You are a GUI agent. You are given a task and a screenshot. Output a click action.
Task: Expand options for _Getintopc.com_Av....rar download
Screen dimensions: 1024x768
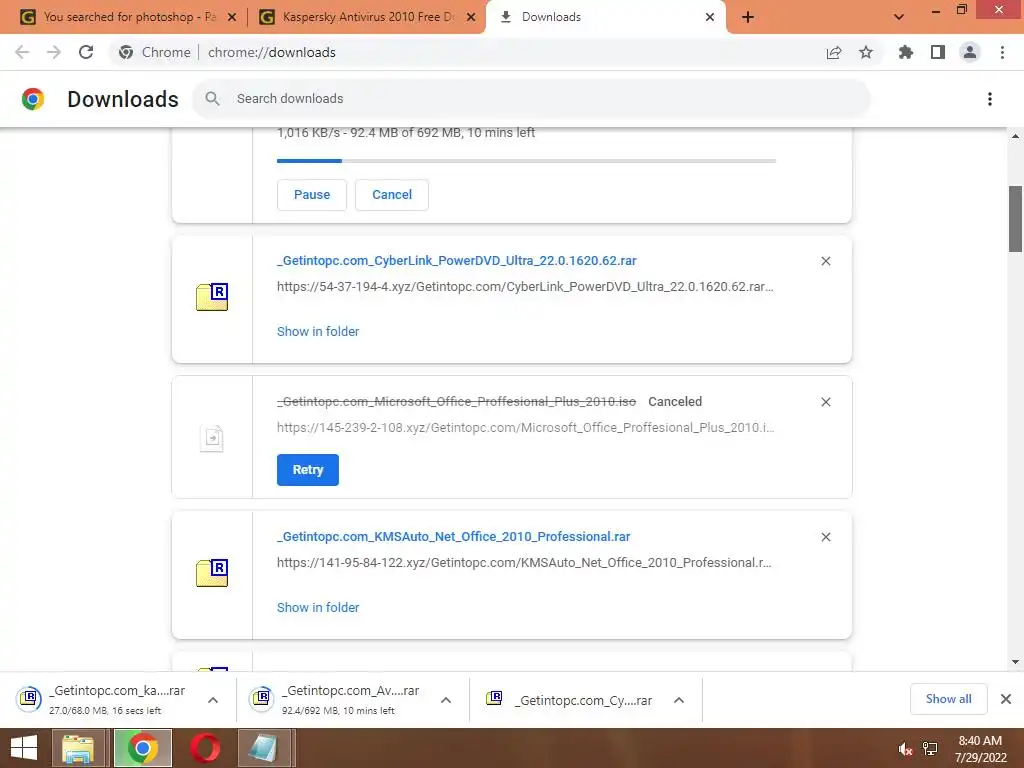[446, 700]
